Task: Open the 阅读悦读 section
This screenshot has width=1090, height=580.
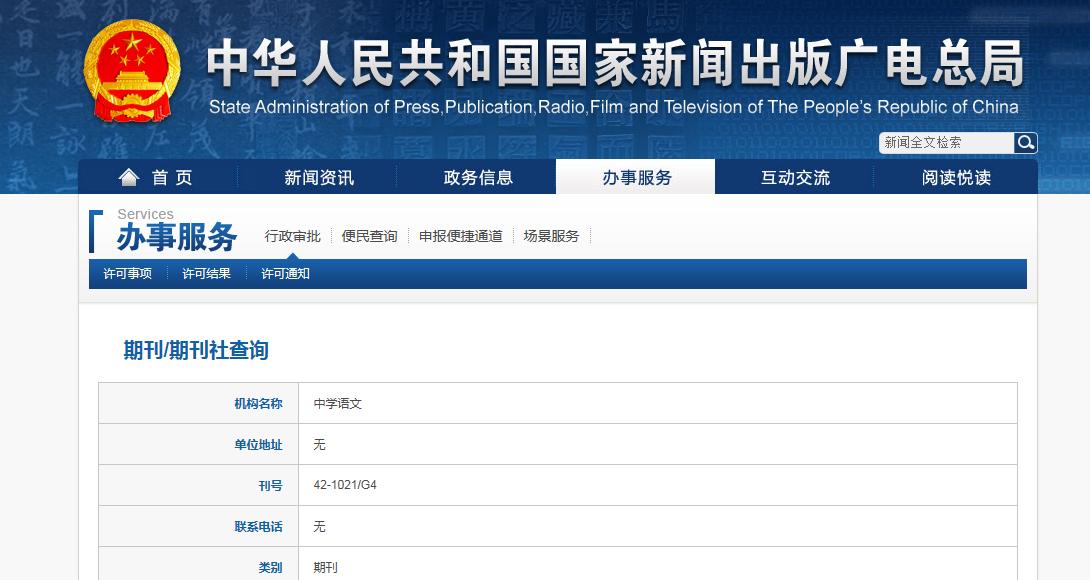Action: (x=952, y=176)
